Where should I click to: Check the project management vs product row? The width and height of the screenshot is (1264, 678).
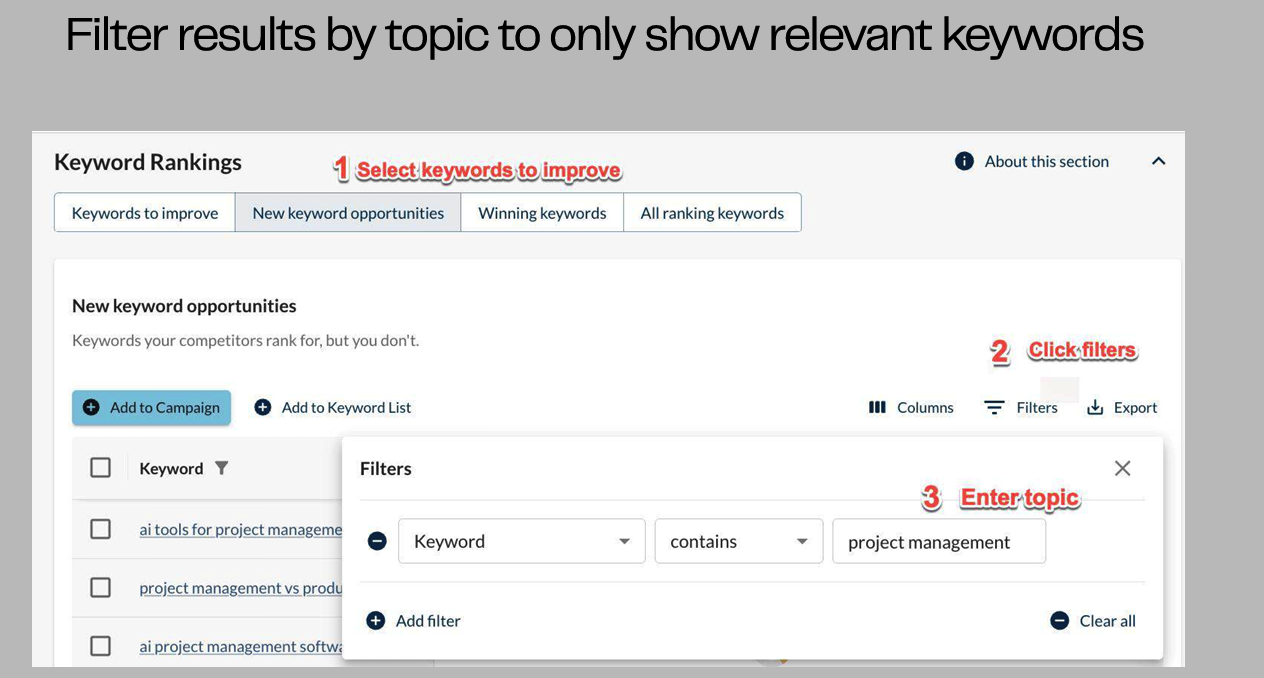point(101,588)
